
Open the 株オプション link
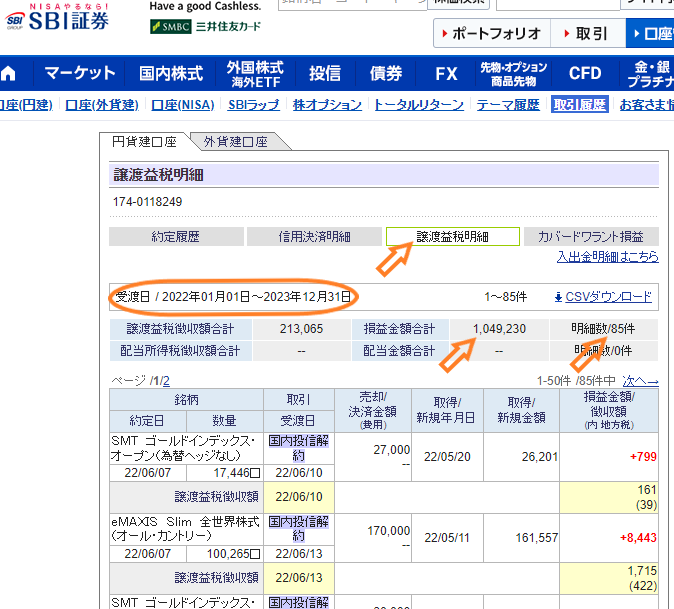(327, 105)
